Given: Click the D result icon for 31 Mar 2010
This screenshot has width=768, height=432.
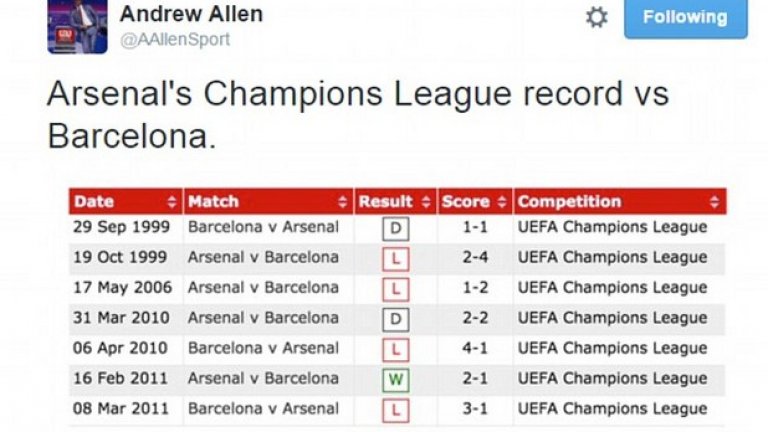Looking at the screenshot, I should [397, 319].
